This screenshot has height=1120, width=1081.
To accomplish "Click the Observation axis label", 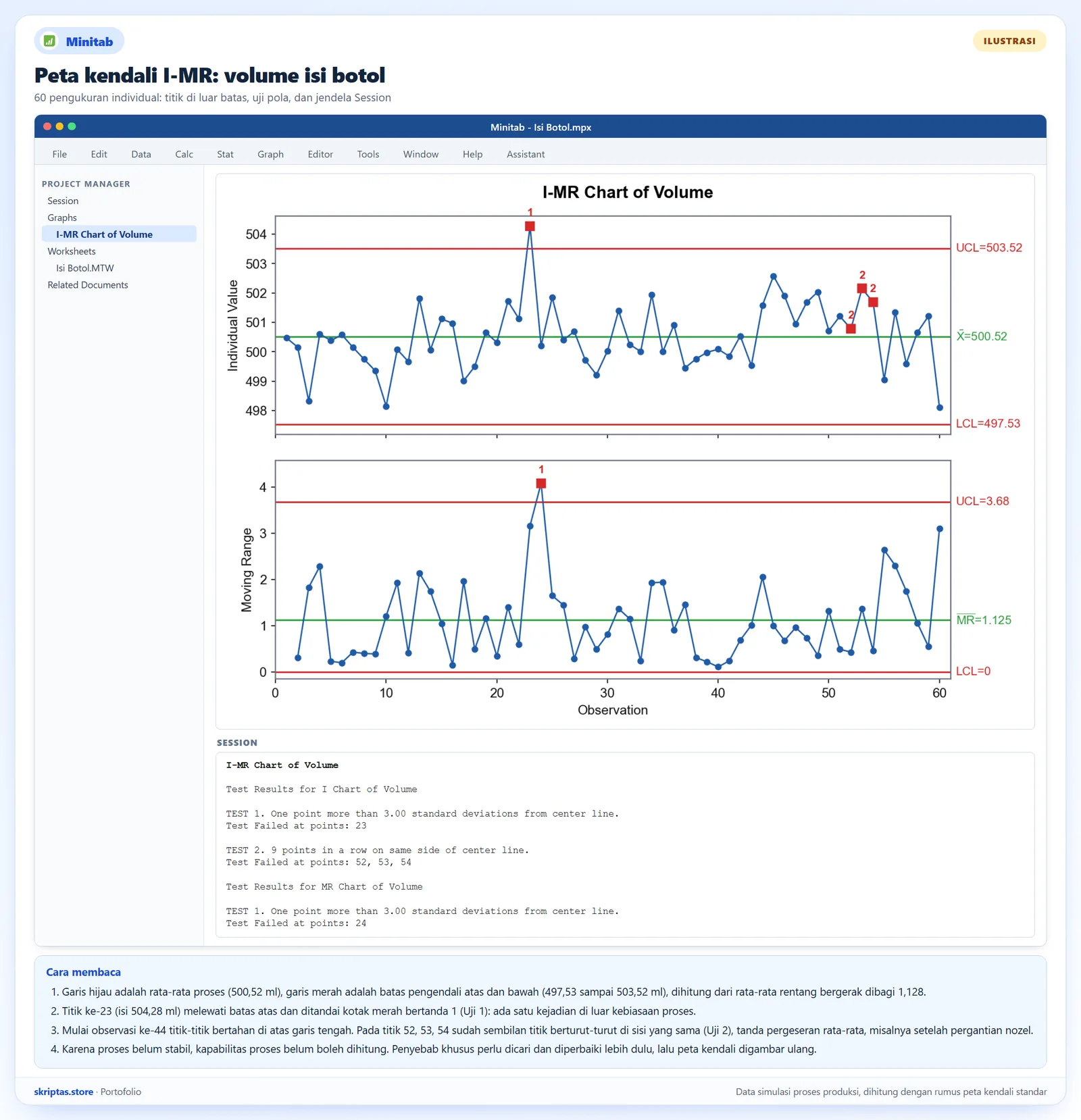I will tap(613, 710).
